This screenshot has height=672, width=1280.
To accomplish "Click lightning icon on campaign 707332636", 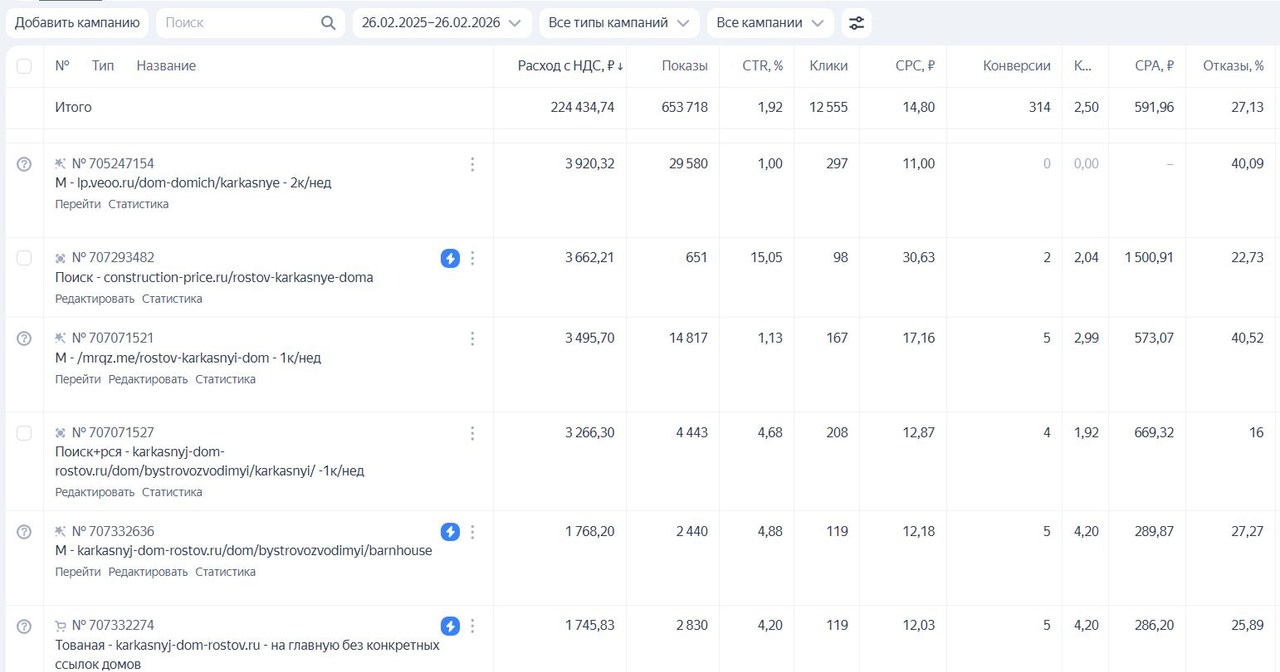I will (450, 532).
